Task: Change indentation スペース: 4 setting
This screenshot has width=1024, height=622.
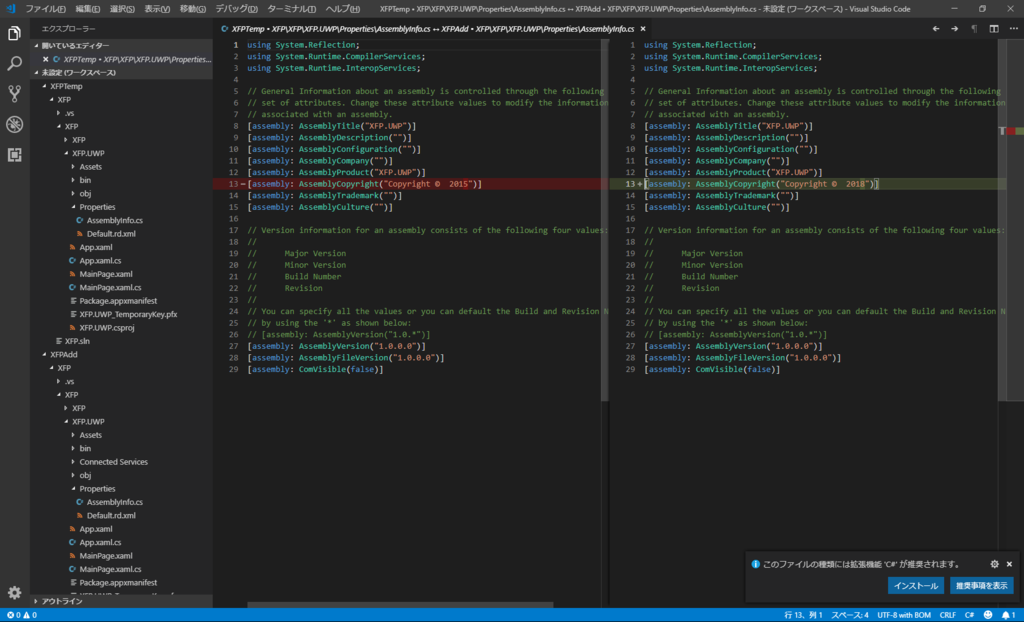Action: (850, 615)
